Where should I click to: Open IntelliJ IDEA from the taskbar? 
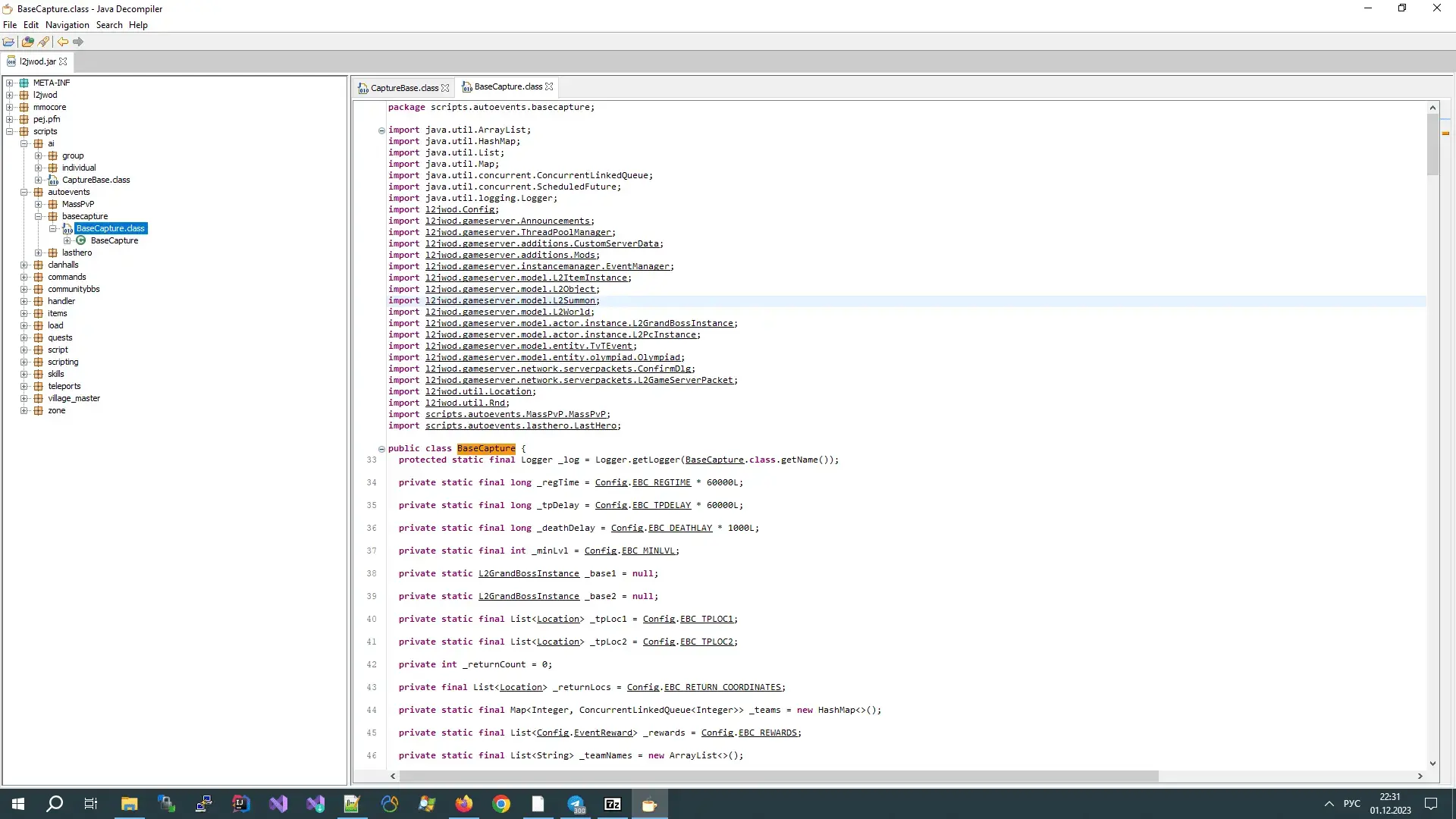[x=240, y=804]
